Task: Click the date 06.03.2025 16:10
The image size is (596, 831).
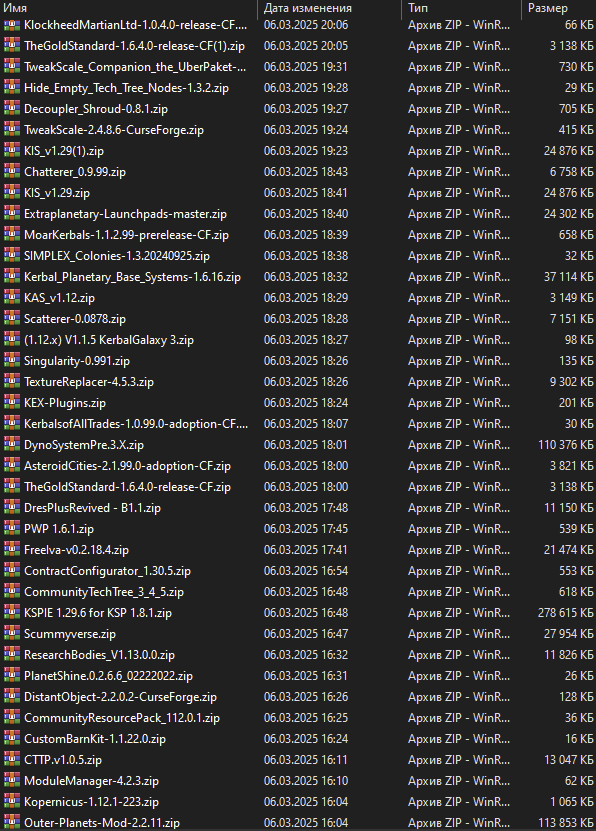Action: (x=306, y=781)
